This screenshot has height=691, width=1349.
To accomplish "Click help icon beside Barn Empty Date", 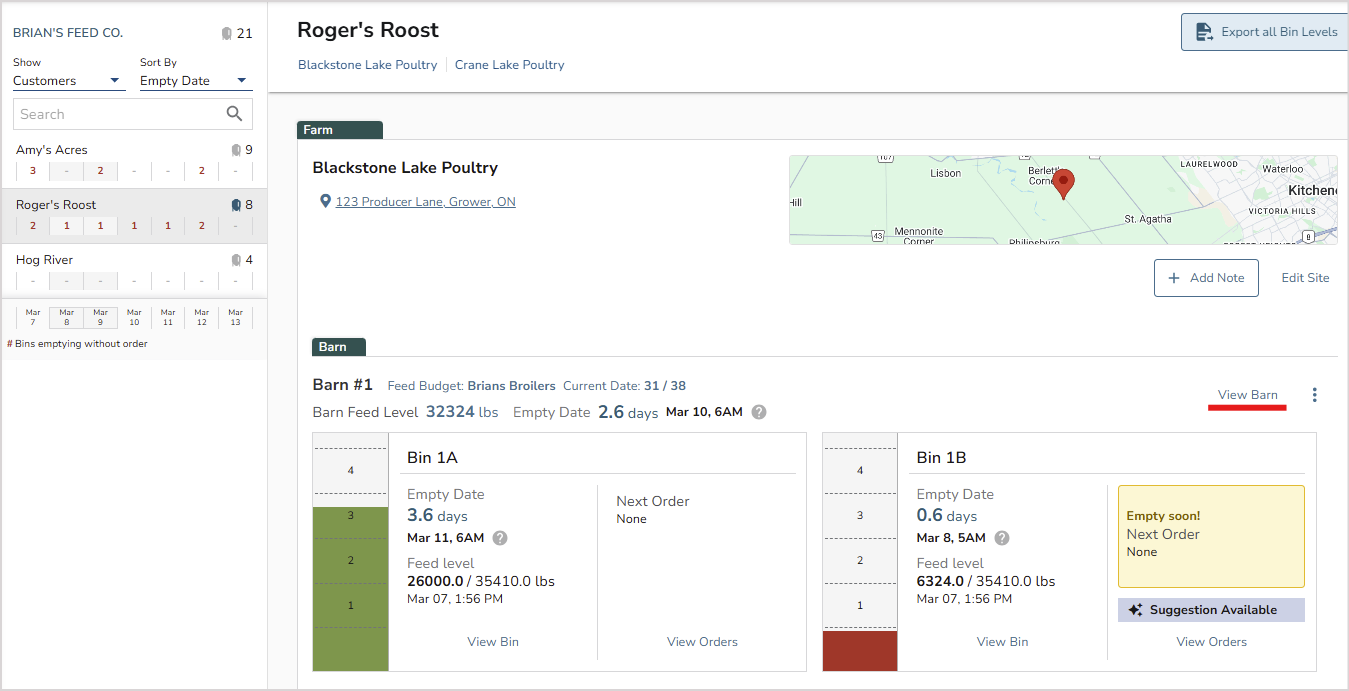I will coord(759,412).
